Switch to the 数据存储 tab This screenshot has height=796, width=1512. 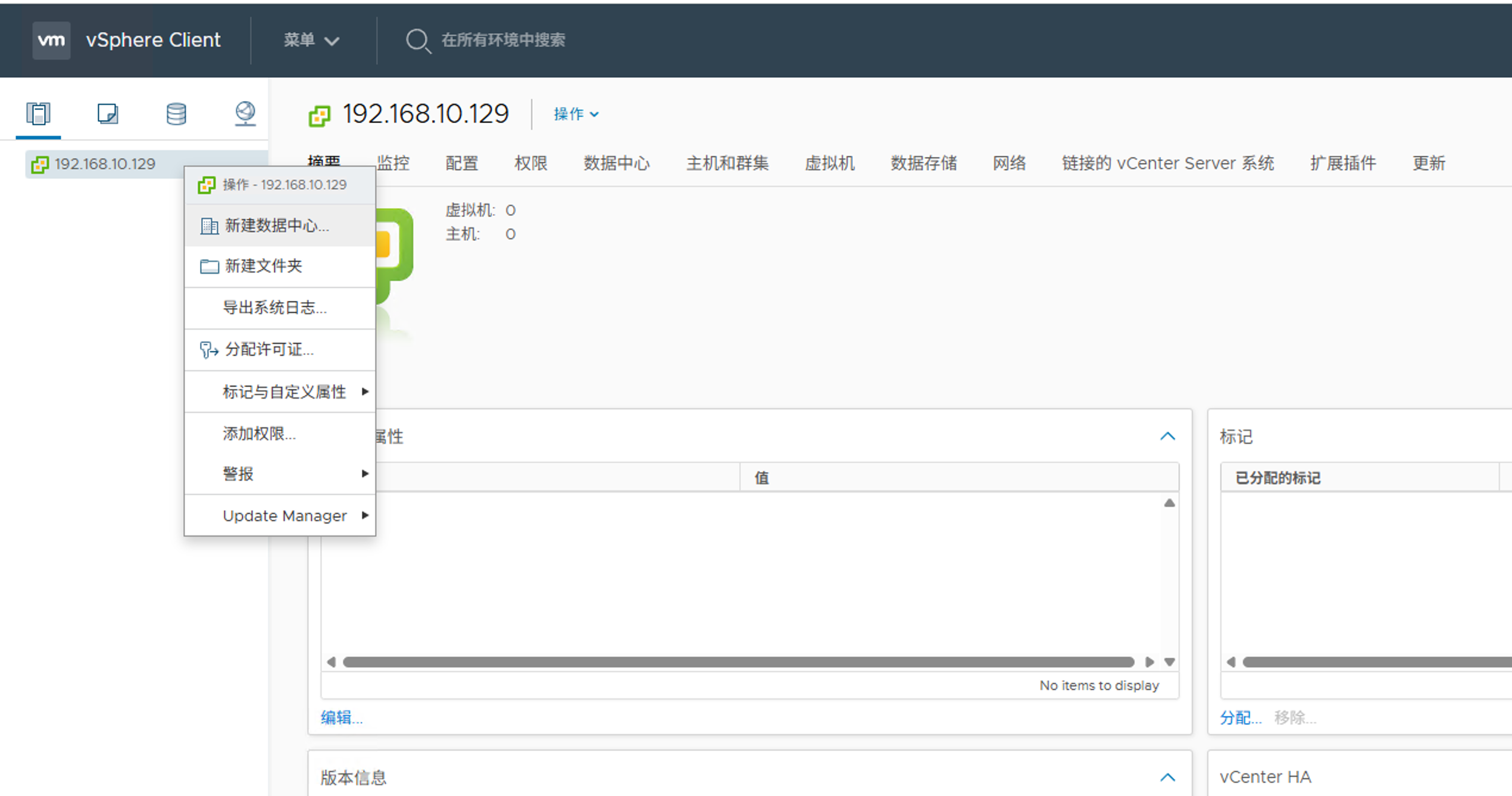(x=924, y=163)
